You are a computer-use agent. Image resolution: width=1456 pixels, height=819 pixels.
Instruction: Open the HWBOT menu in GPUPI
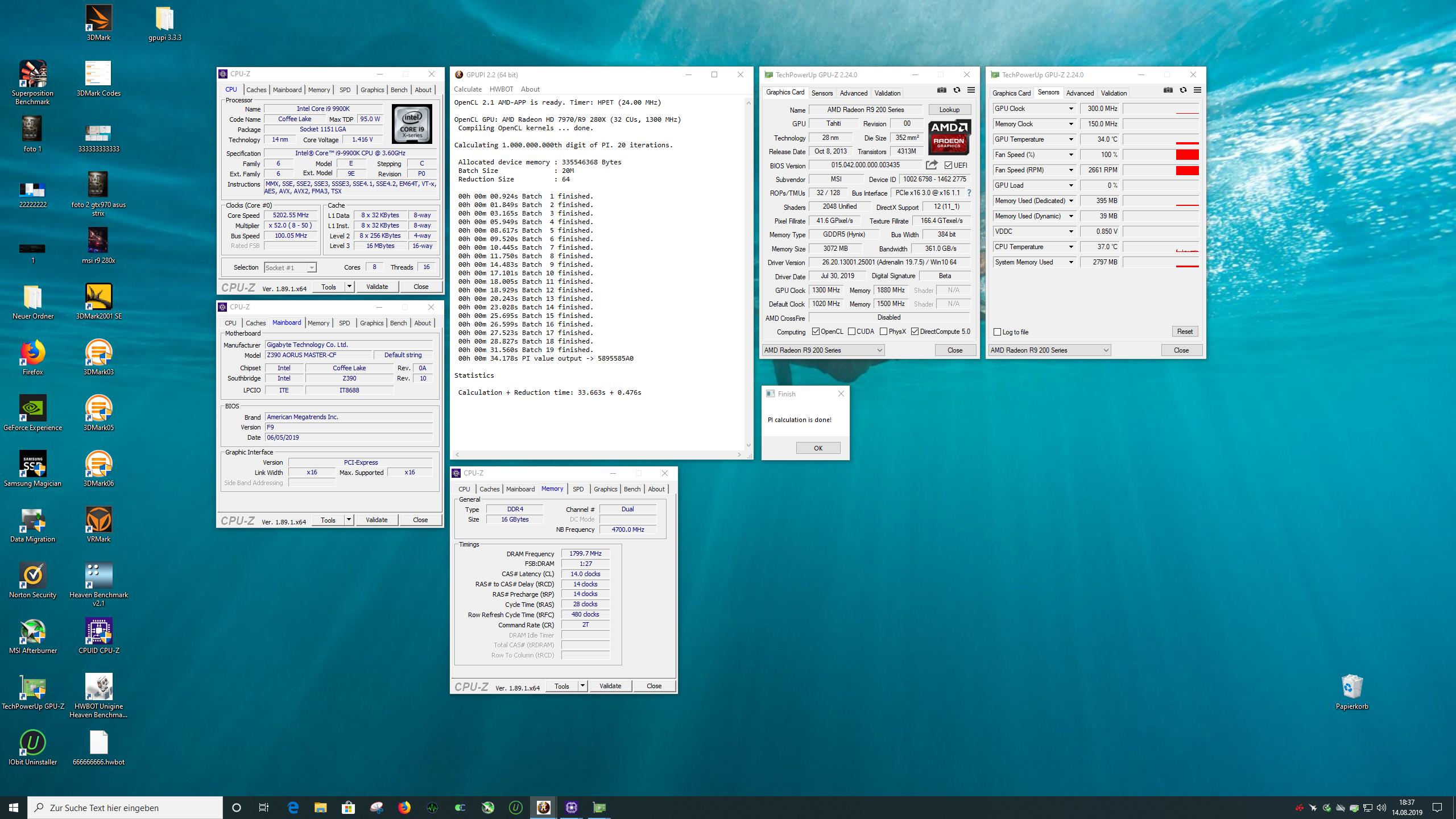501,89
